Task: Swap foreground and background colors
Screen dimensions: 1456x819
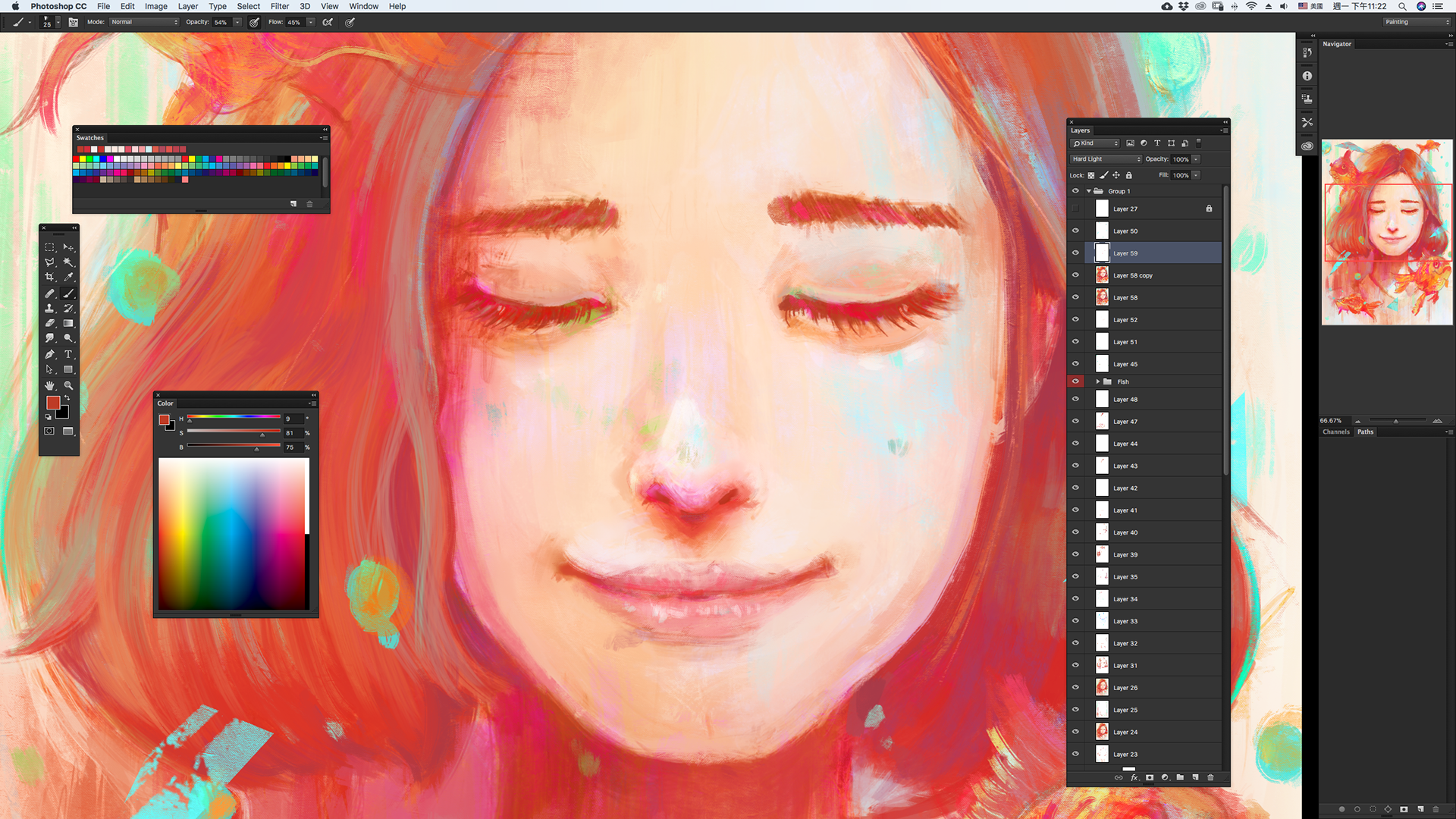Action: [67, 397]
